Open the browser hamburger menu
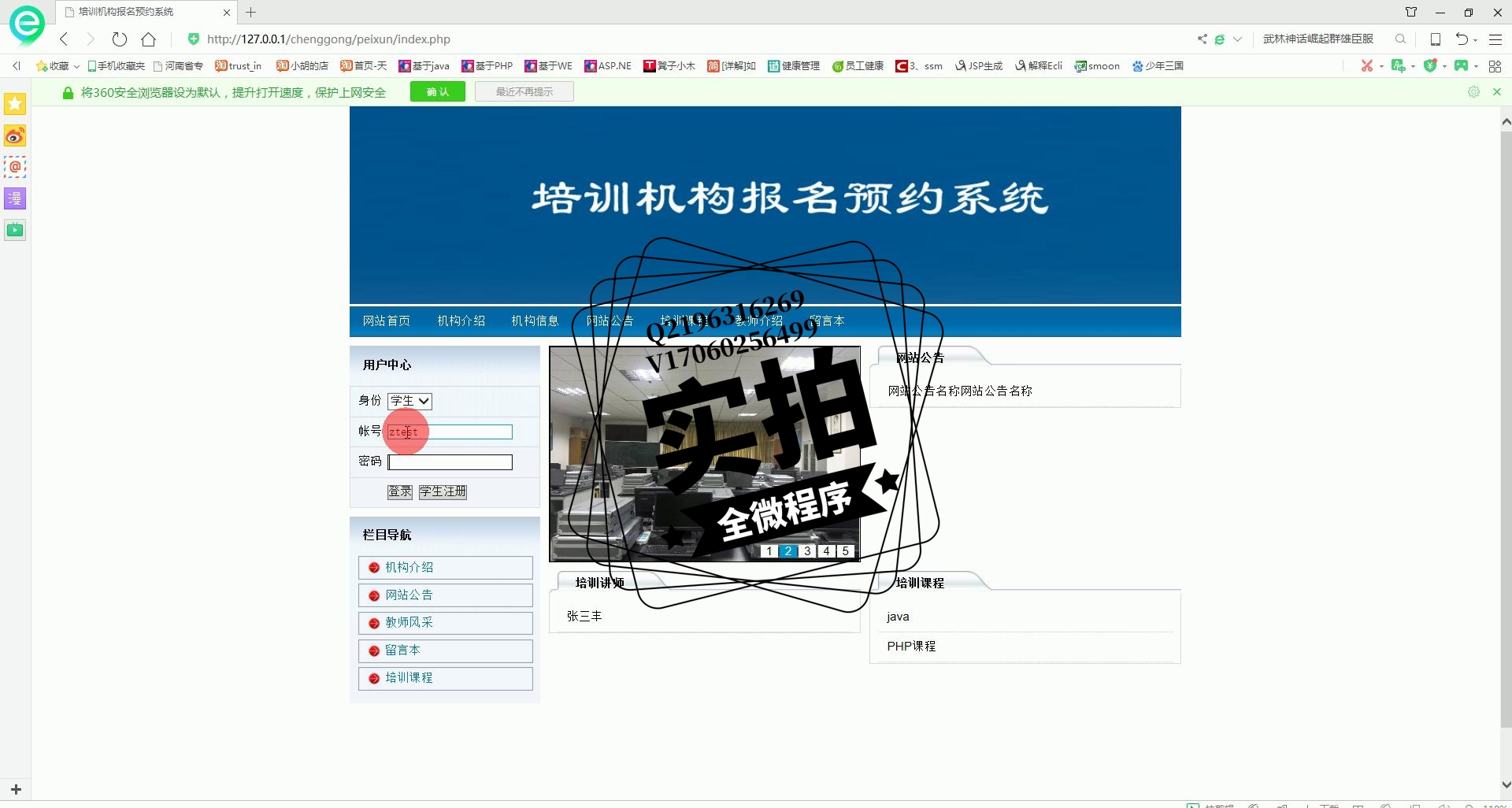The height and width of the screenshot is (808, 1512). pos(1495,39)
